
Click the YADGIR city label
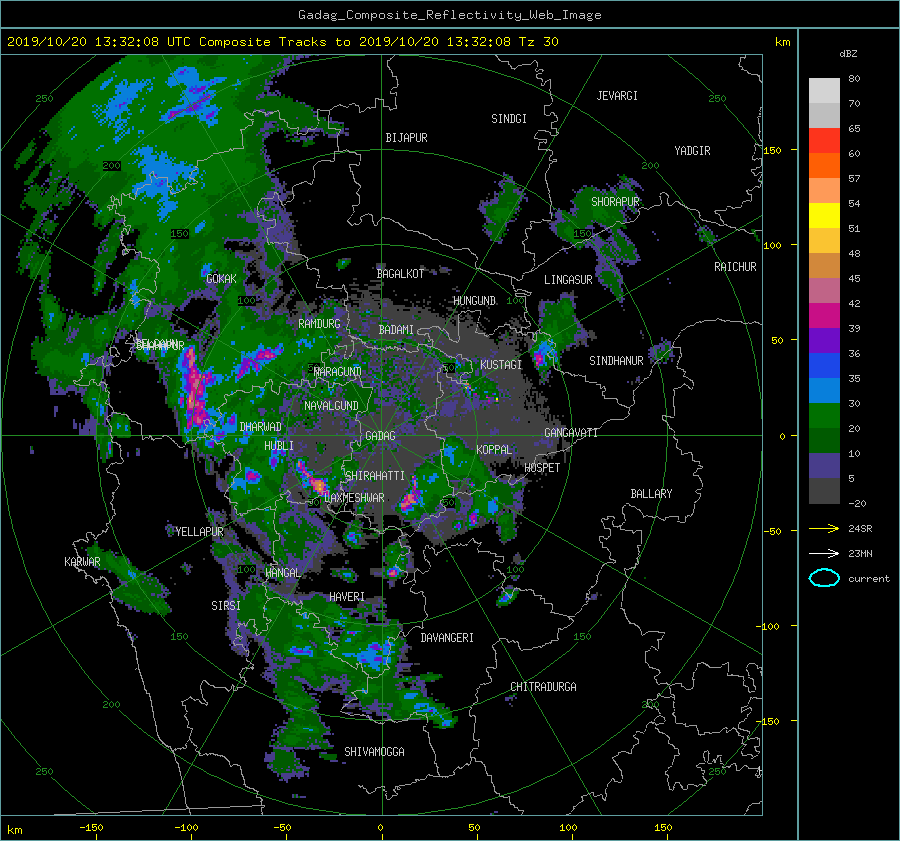click(x=692, y=151)
